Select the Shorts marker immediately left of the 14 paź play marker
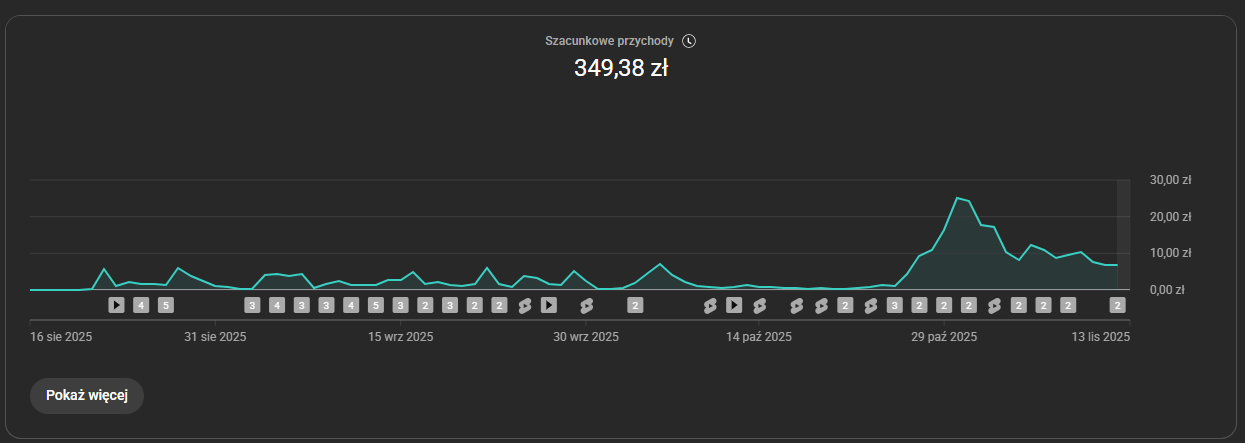Image resolution: width=1245 pixels, height=443 pixels. (710, 305)
